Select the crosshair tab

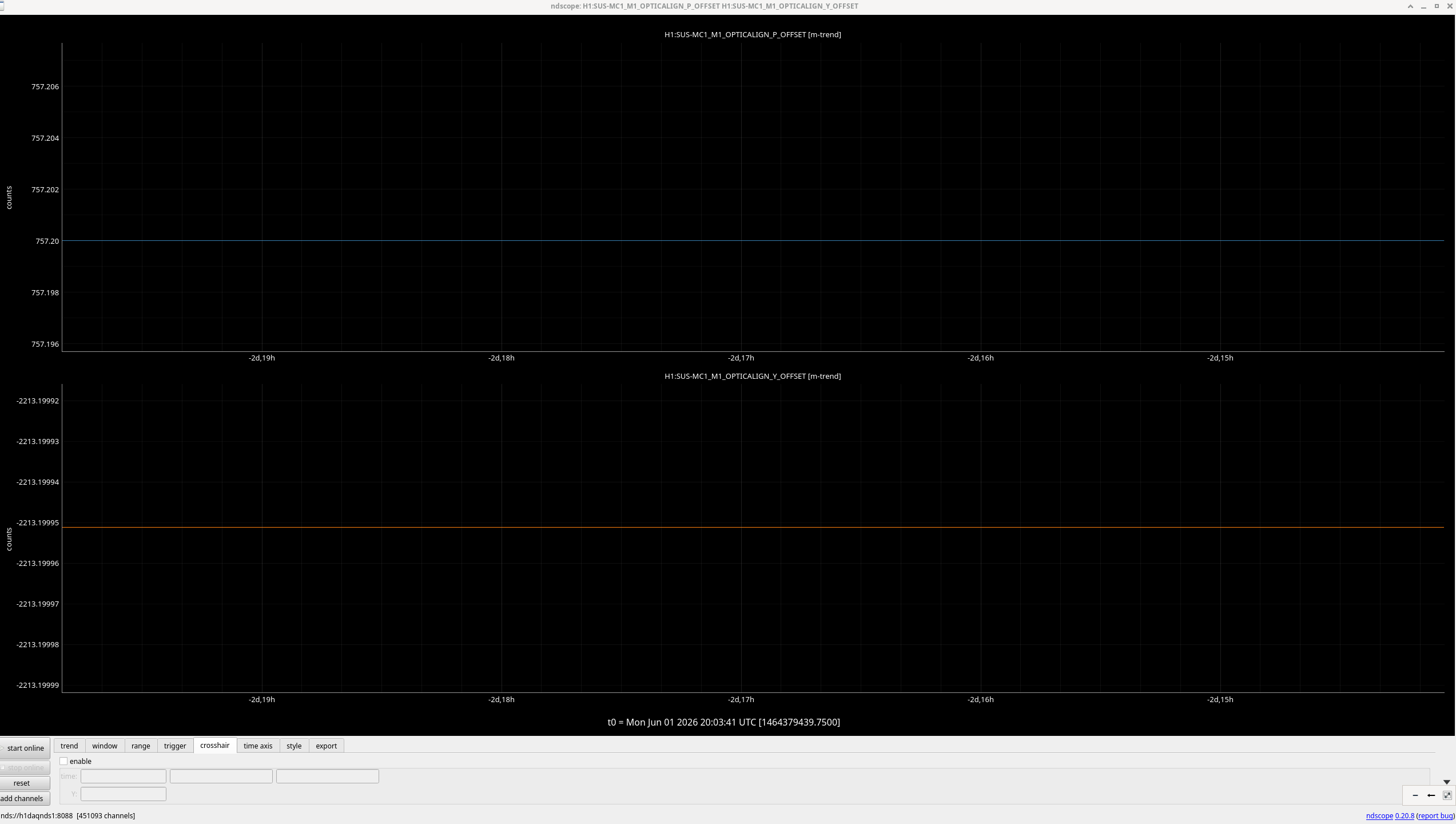pos(215,745)
